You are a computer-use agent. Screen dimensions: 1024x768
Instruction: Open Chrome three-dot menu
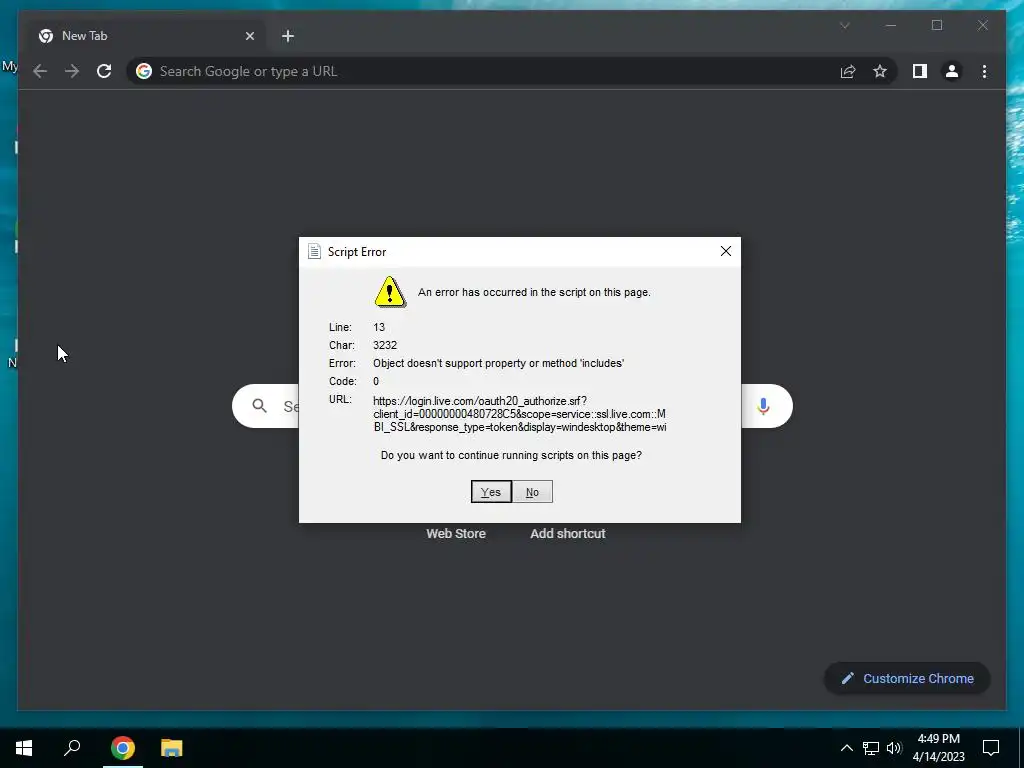coord(984,71)
